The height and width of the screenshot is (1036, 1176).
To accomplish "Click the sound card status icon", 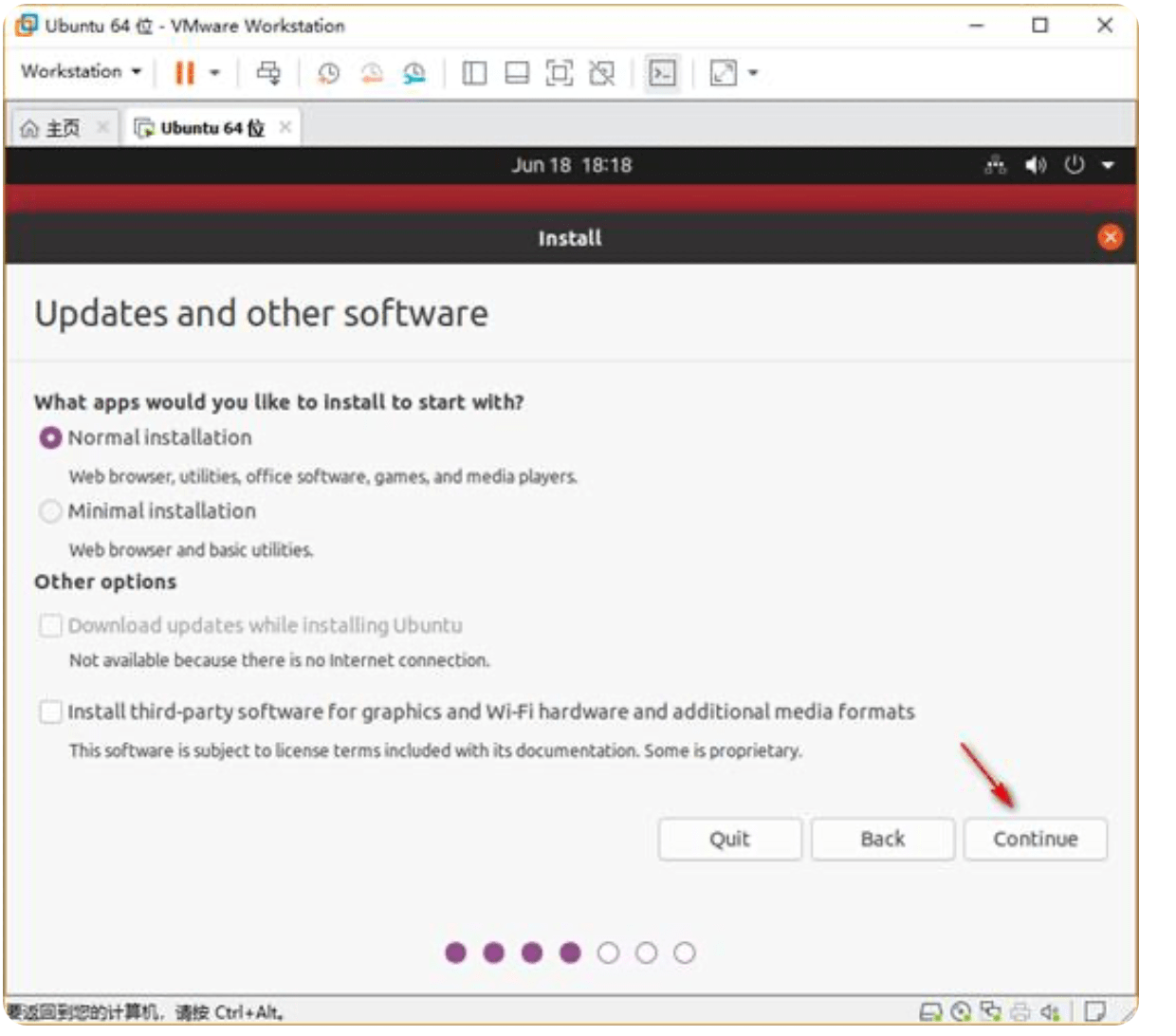I will 1050,1011.
